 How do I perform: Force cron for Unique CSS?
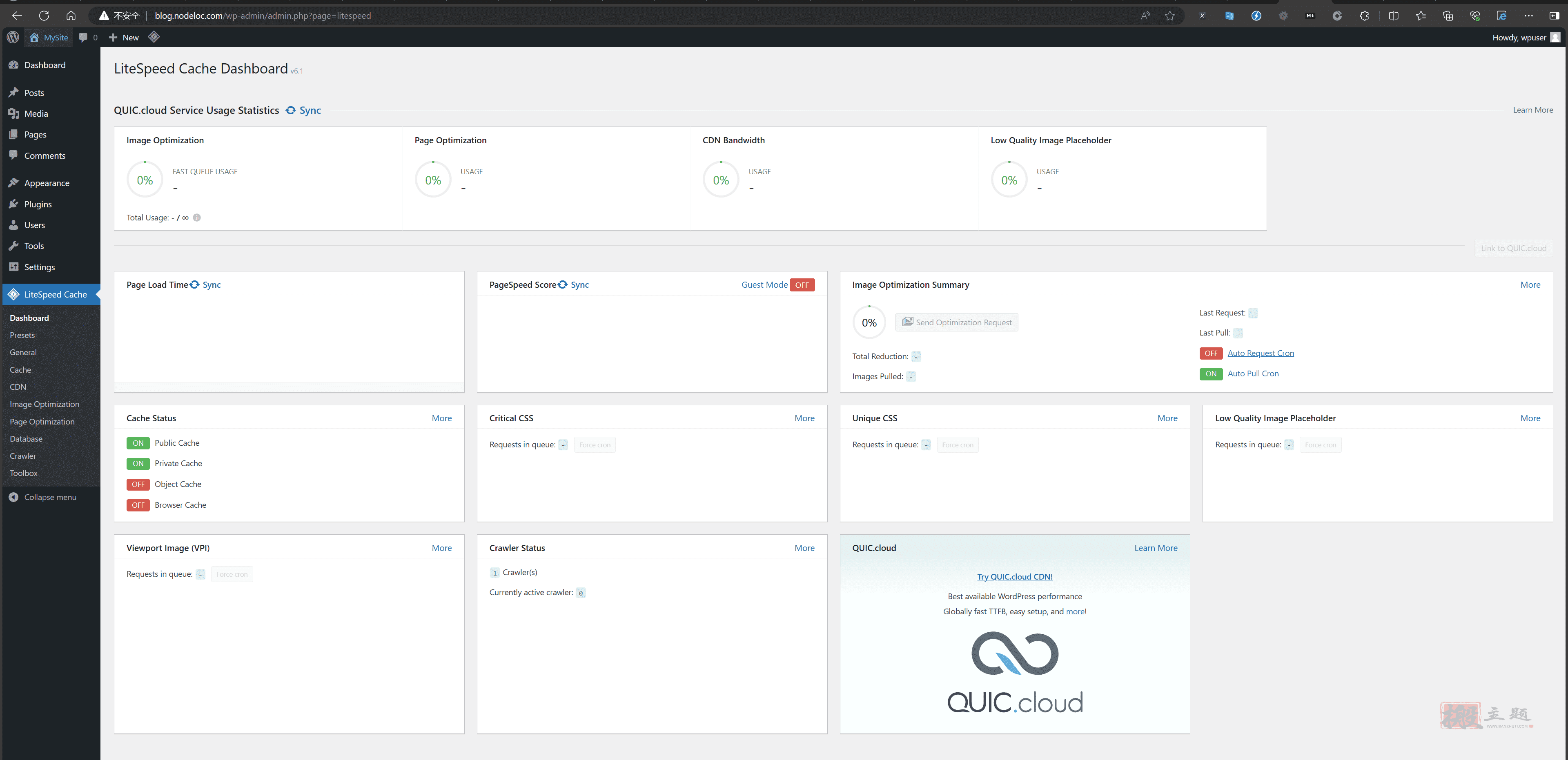[958, 445]
